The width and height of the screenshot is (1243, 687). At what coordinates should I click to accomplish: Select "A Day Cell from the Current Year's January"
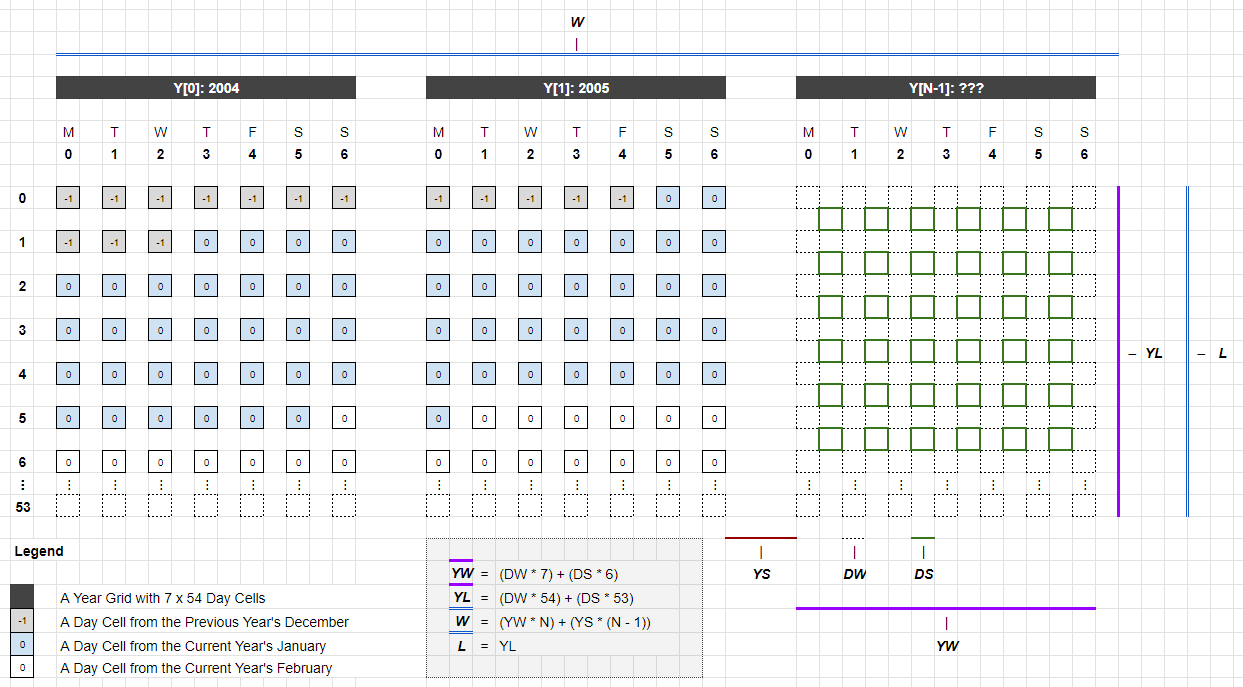193,646
